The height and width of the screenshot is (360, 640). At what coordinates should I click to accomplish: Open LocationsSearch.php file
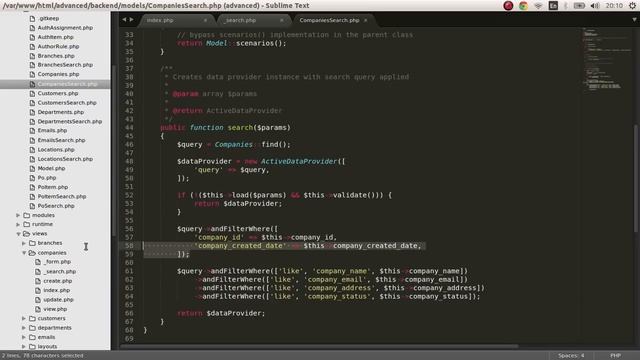65,159
